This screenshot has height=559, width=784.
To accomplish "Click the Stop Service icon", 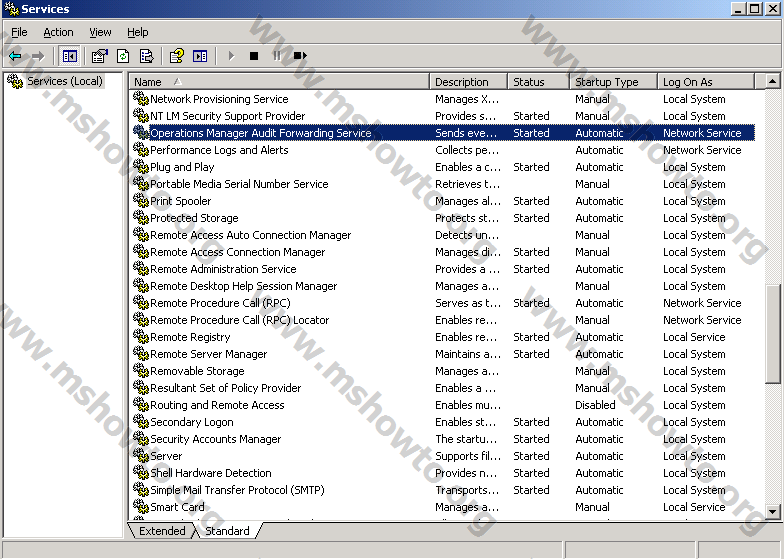I will pos(254,56).
